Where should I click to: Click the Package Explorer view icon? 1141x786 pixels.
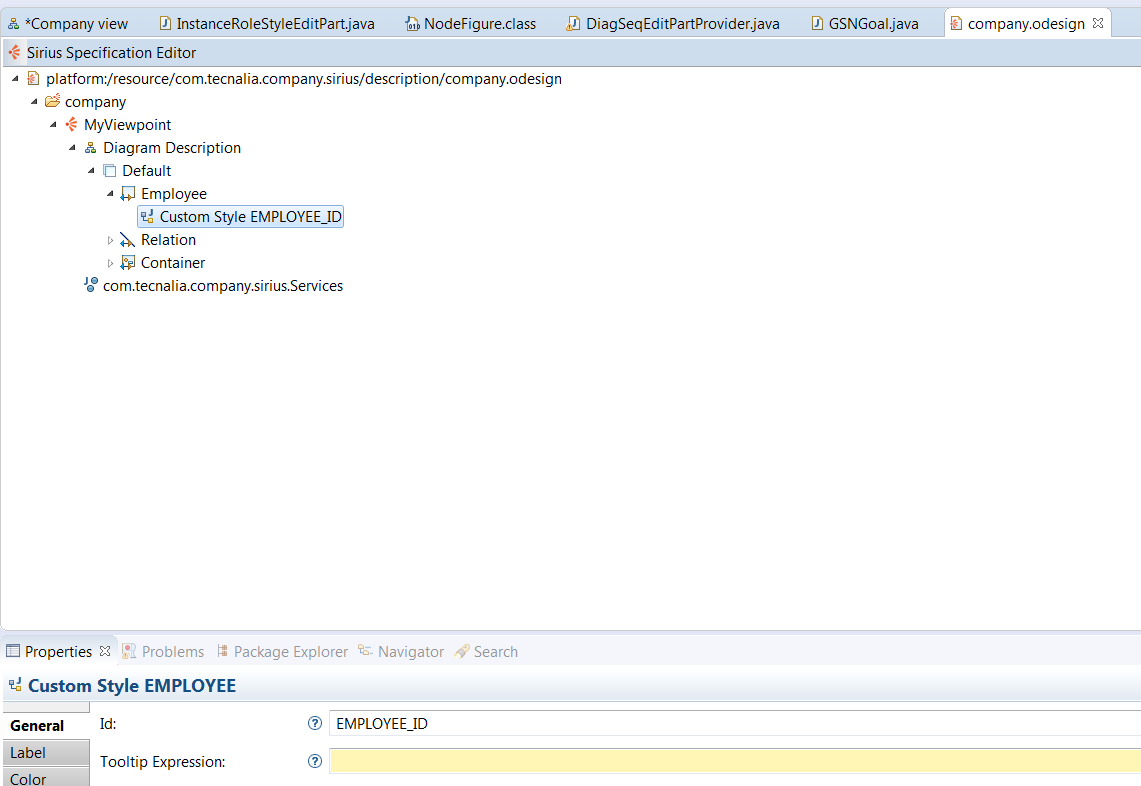tap(222, 651)
